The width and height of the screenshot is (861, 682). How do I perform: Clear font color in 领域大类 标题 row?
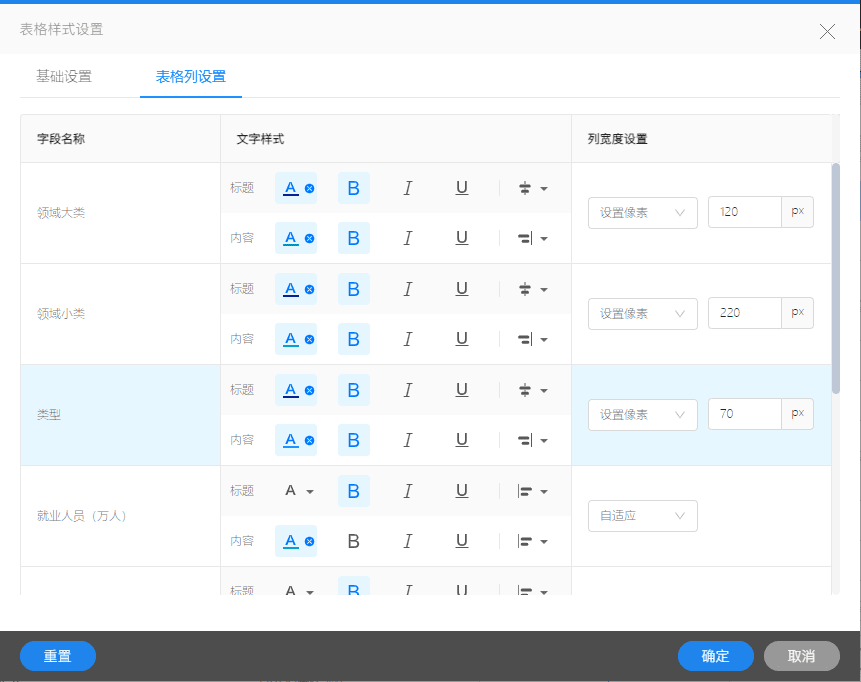click(x=310, y=188)
